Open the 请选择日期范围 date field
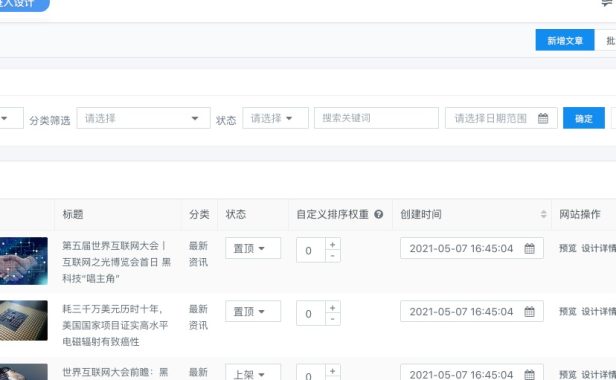Image resolution: width=616 pixels, height=380 pixels. click(501, 118)
